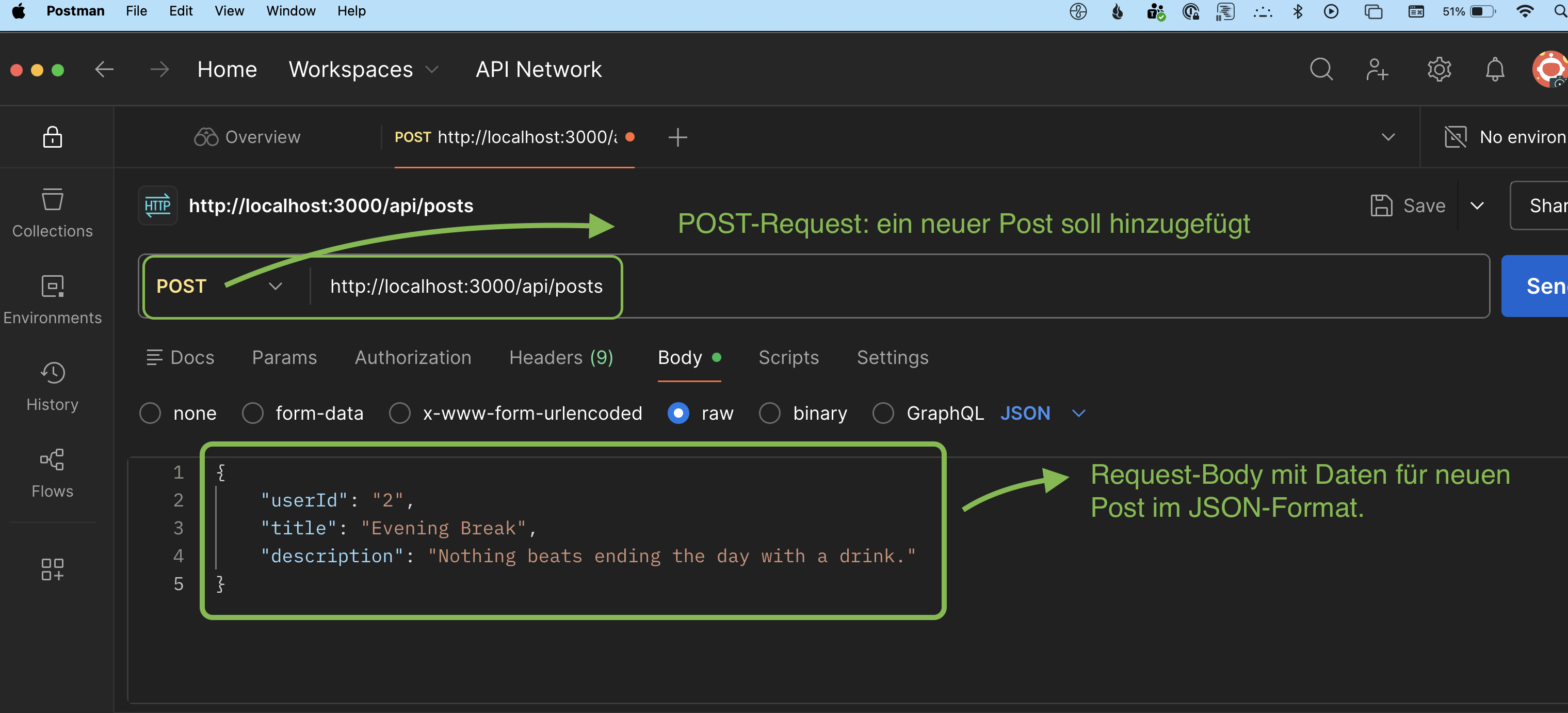Switch to the Headers (9) tab
Image resolution: width=1568 pixels, height=713 pixels.
pyautogui.click(x=561, y=357)
